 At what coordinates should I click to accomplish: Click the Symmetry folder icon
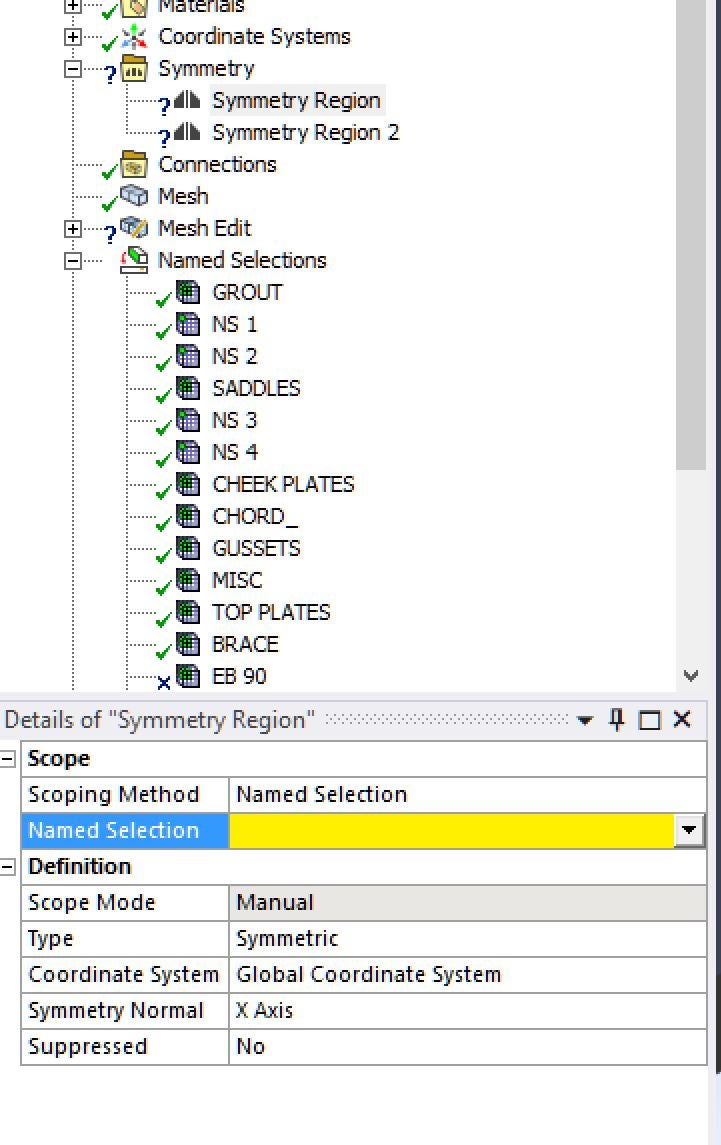pyautogui.click(x=134, y=69)
